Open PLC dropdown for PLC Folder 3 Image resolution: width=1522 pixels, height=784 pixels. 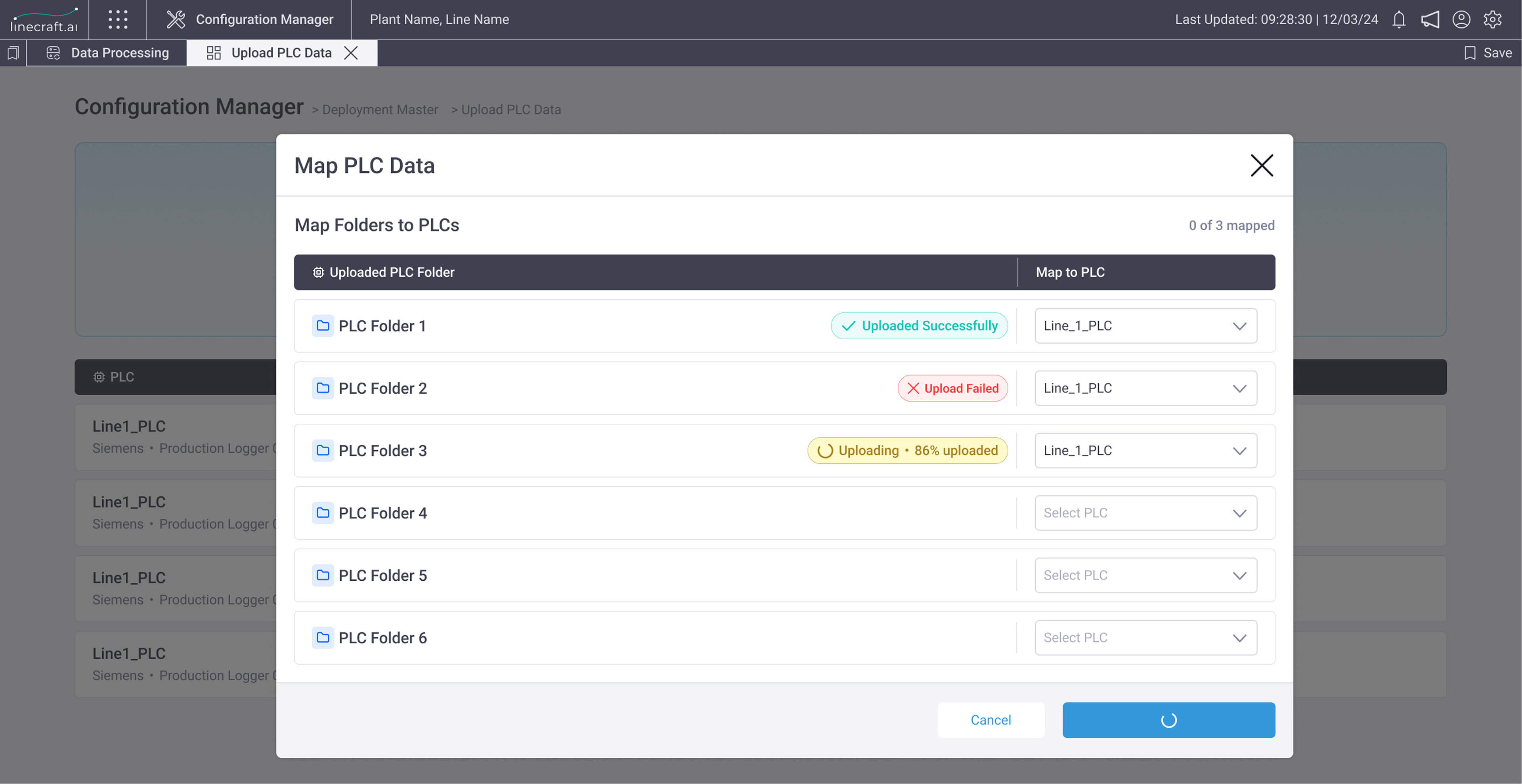click(1145, 451)
